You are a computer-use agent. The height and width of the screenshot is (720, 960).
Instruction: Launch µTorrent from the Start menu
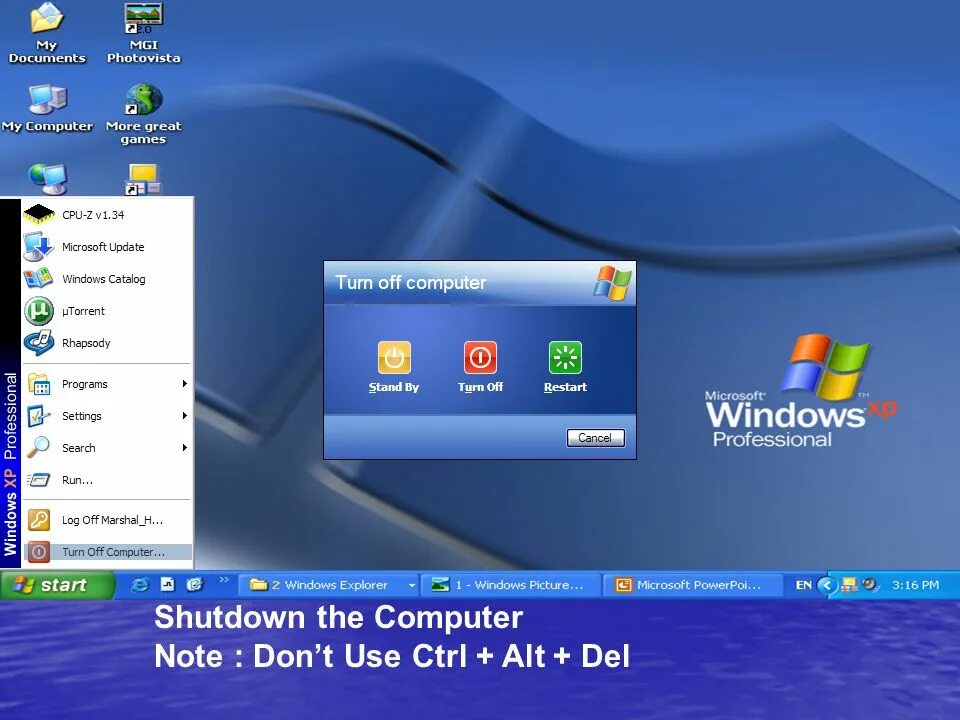click(x=107, y=310)
